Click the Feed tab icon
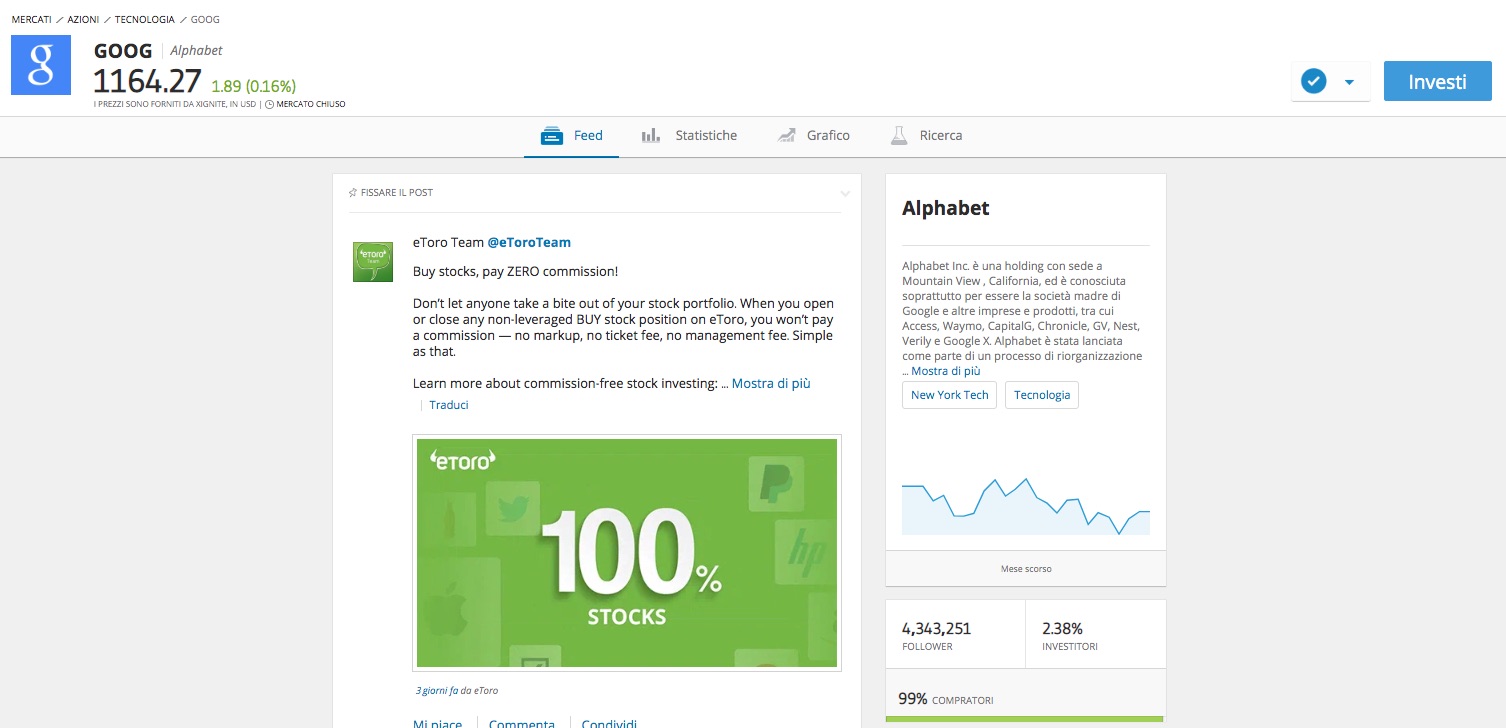 [x=552, y=136]
